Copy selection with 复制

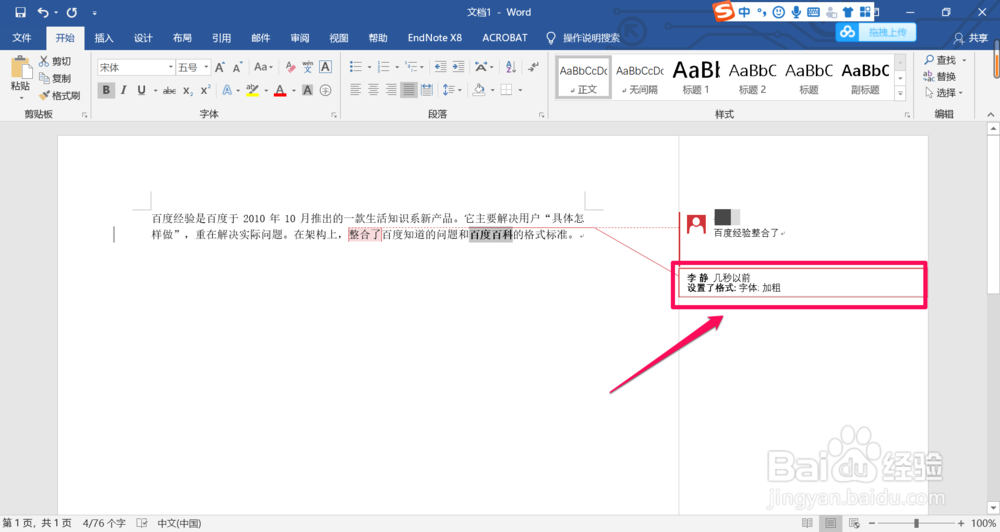[55, 78]
